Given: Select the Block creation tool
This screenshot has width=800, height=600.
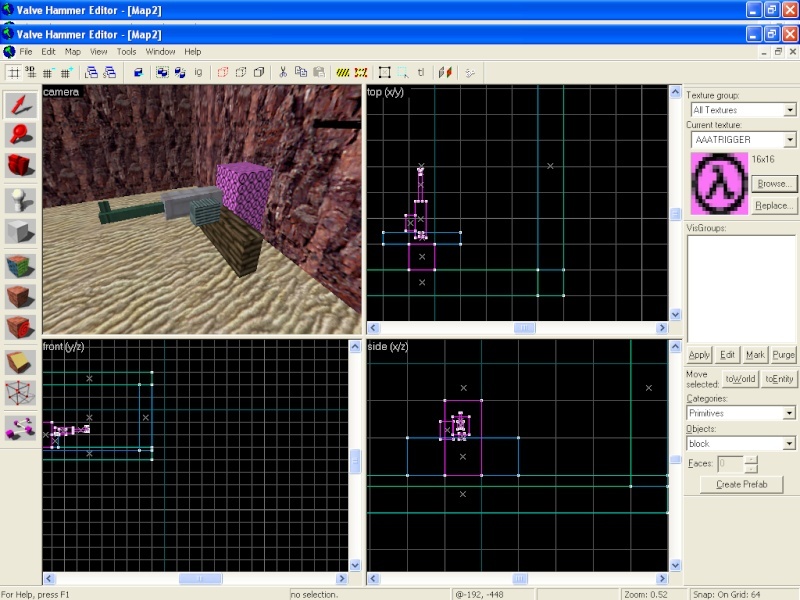Looking at the screenshot, I should click(20, 231).
